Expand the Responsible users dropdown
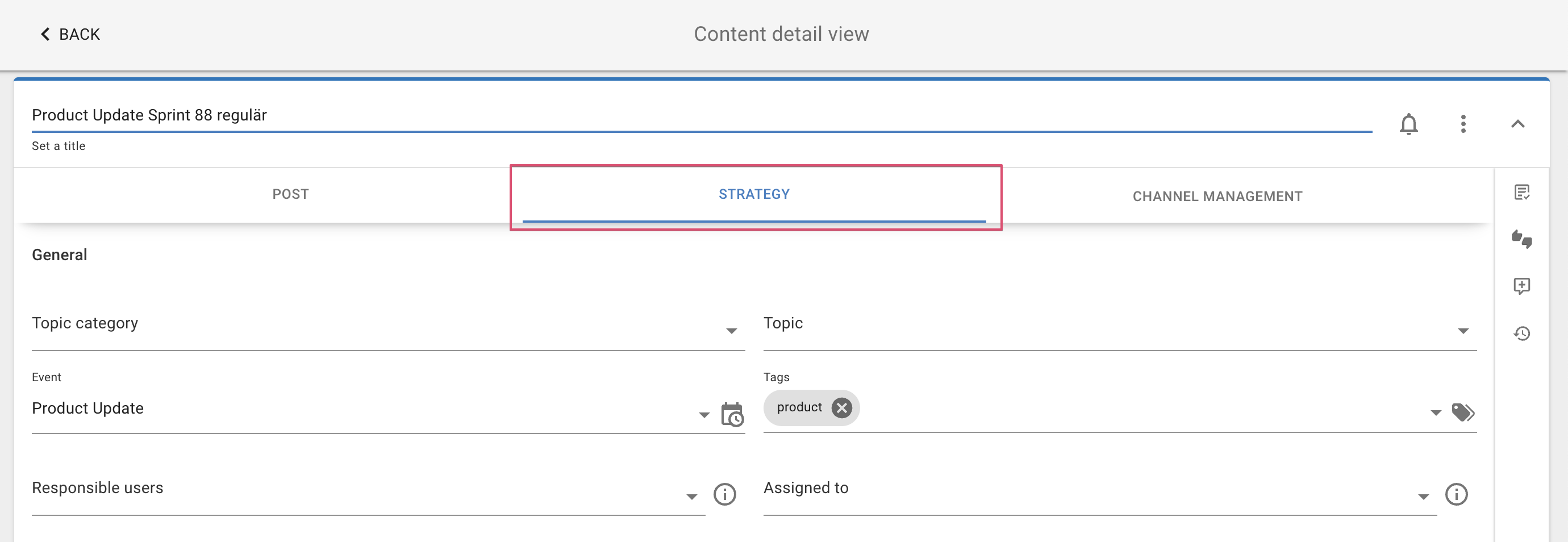 [x=692, y=497]
